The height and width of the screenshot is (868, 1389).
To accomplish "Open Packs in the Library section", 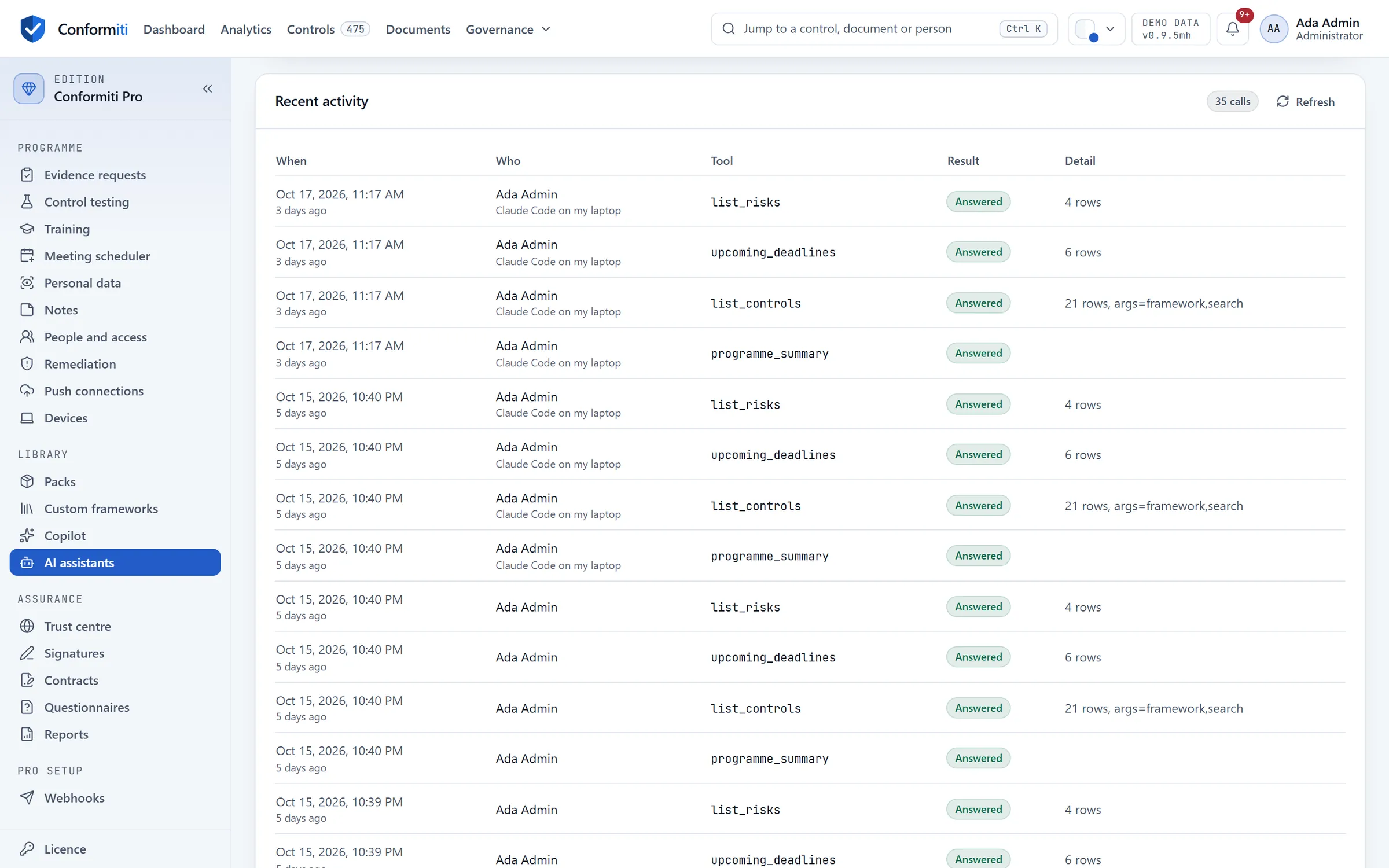I will (x=115, y=481).
